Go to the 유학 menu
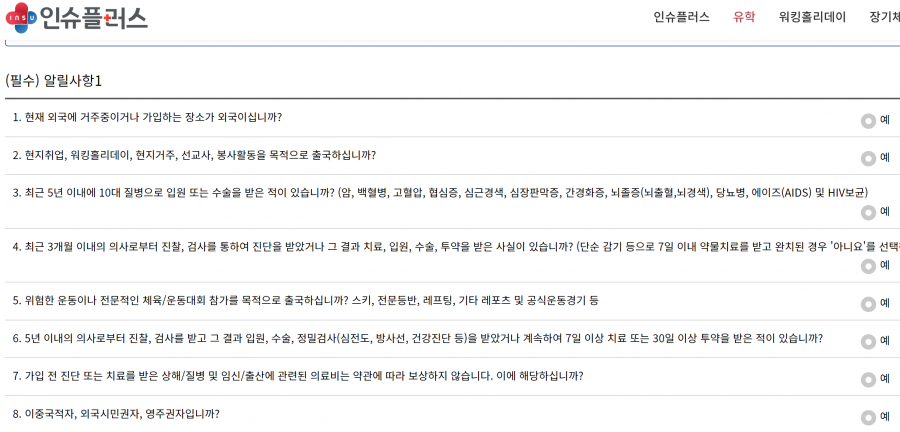This screenshot has width=900, height=432. pyautogui.click(x=744, y=17)
